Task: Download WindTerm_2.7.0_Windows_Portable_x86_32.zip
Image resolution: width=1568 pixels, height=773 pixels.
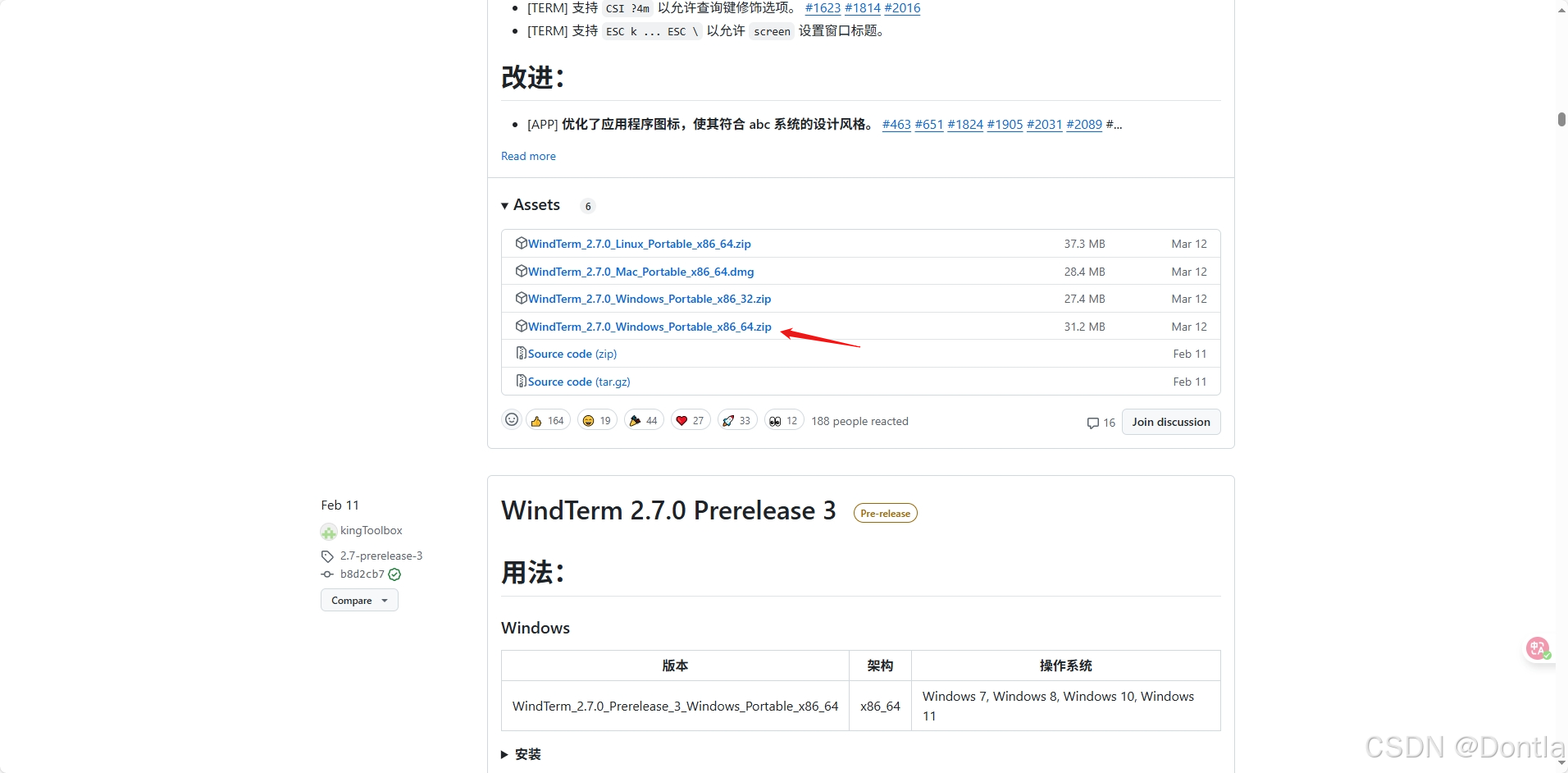Action: [x=650, y=299]
